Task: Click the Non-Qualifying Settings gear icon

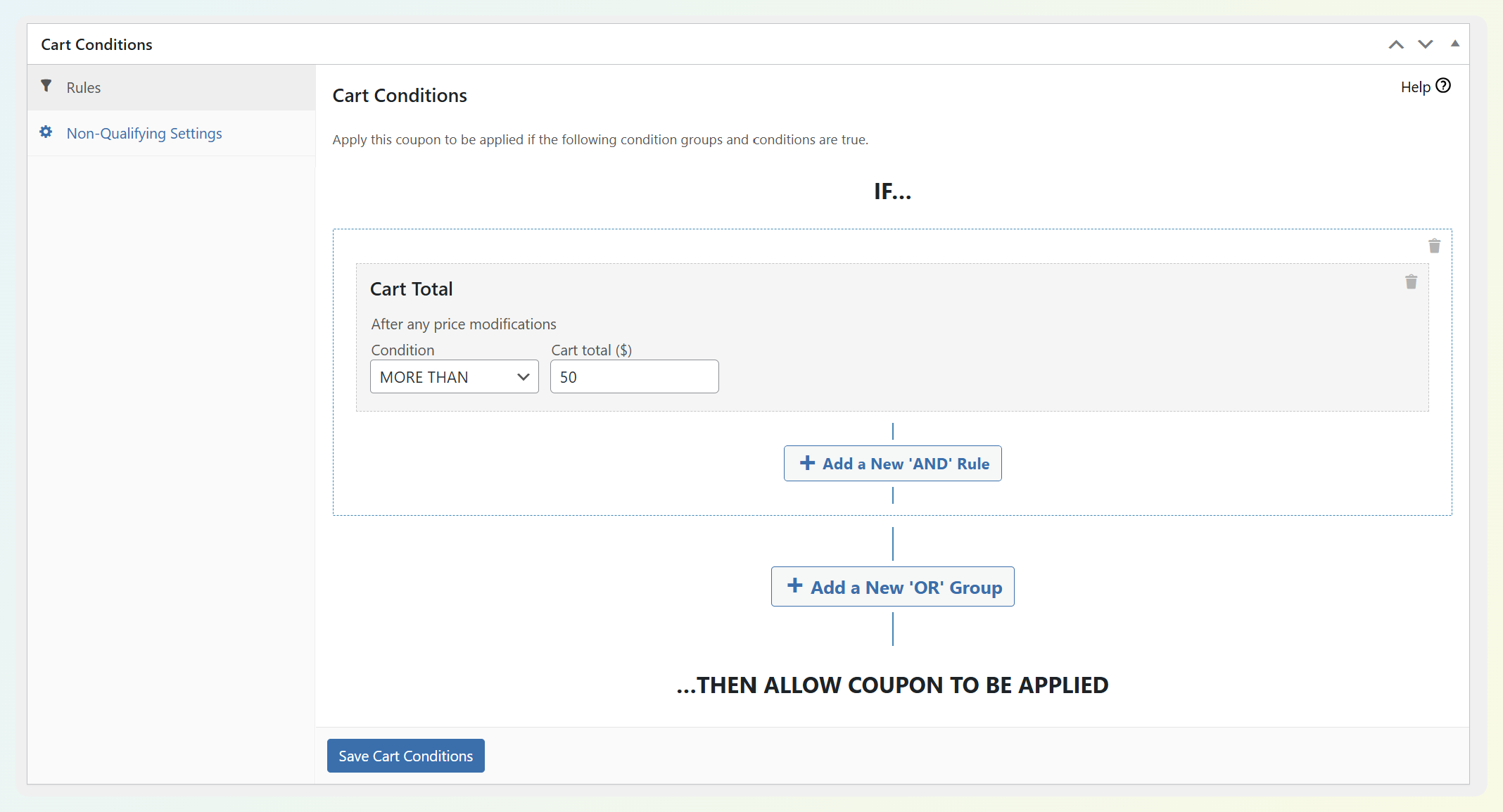Action: click(46, 132)
